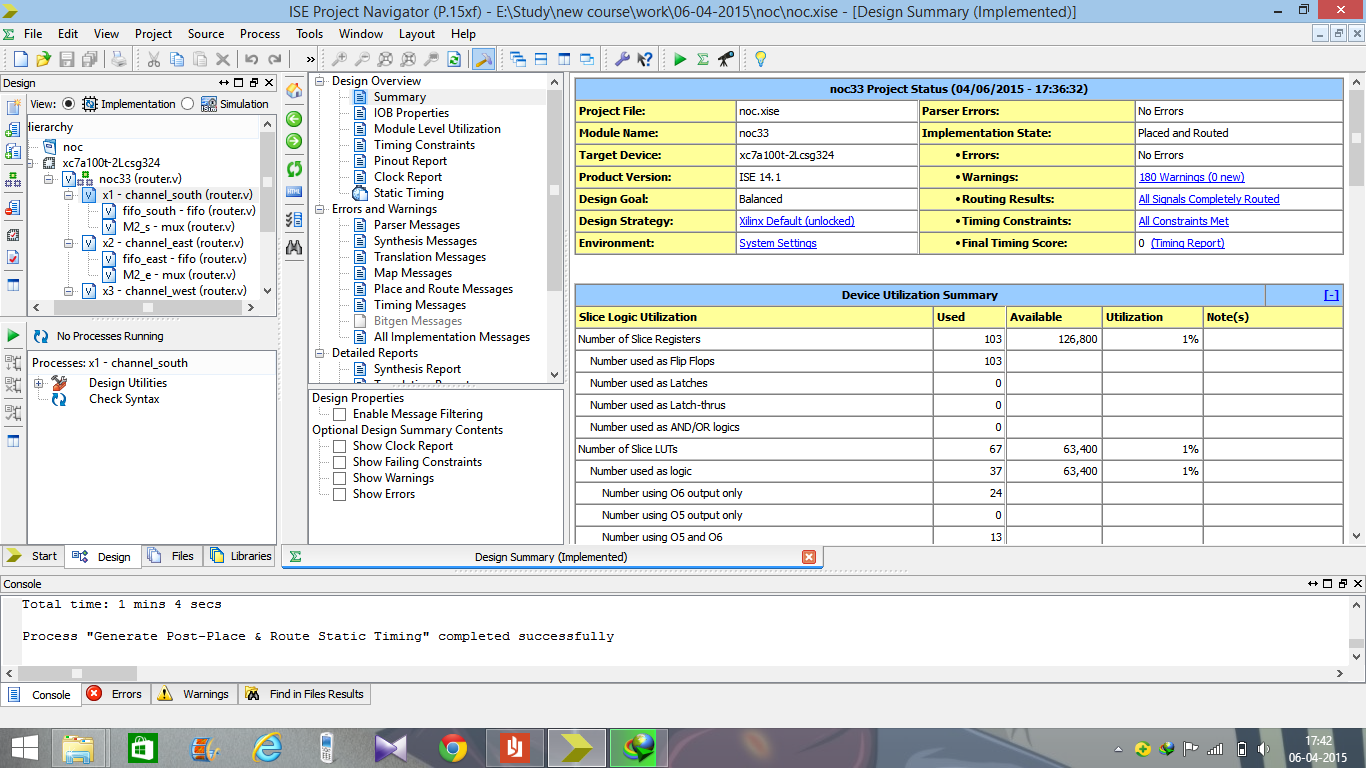
Task: Open the Project menu
Action: pyautogui.click(x=153, y=34)
